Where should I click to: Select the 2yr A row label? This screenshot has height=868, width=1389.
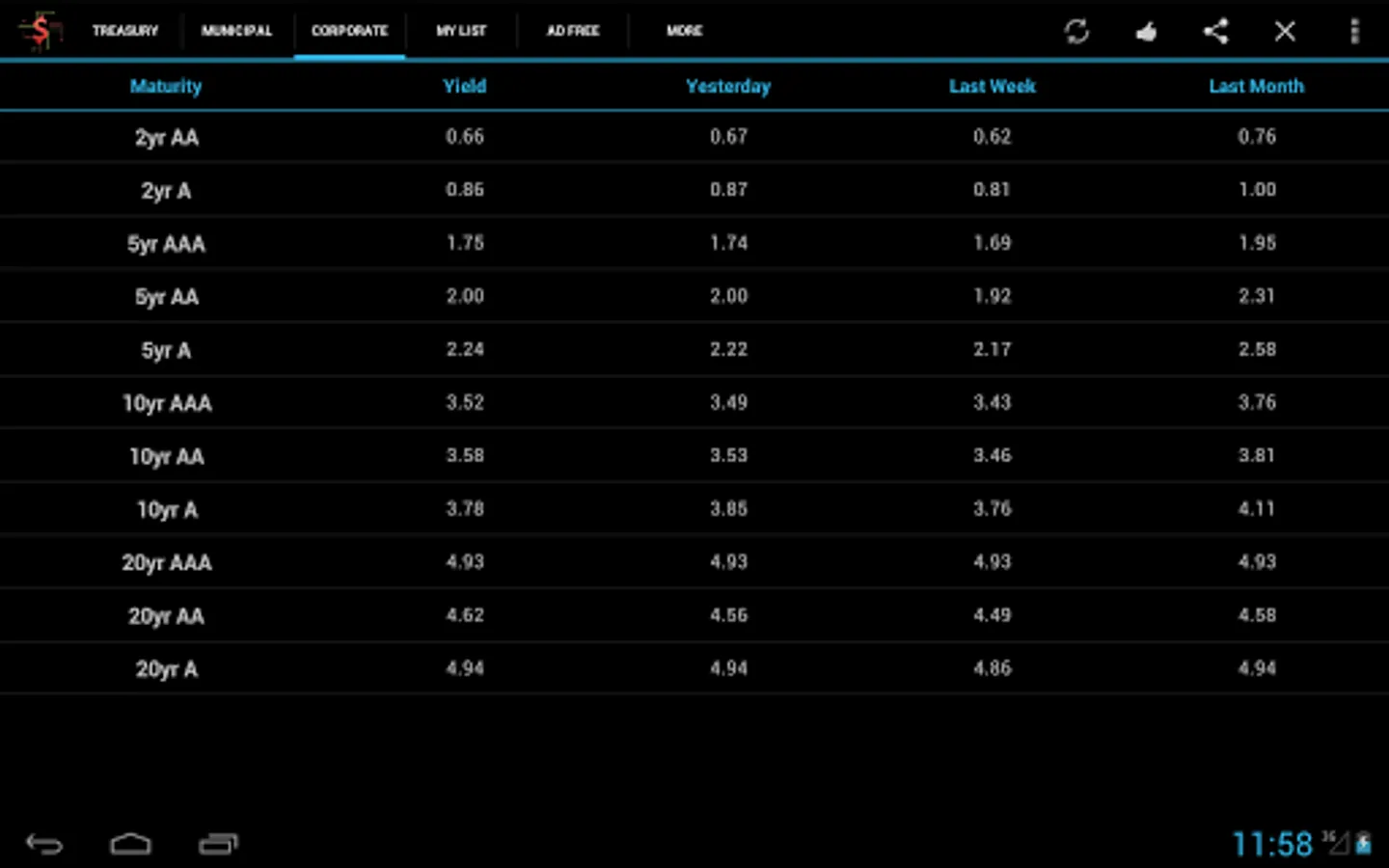pos(166,191)
